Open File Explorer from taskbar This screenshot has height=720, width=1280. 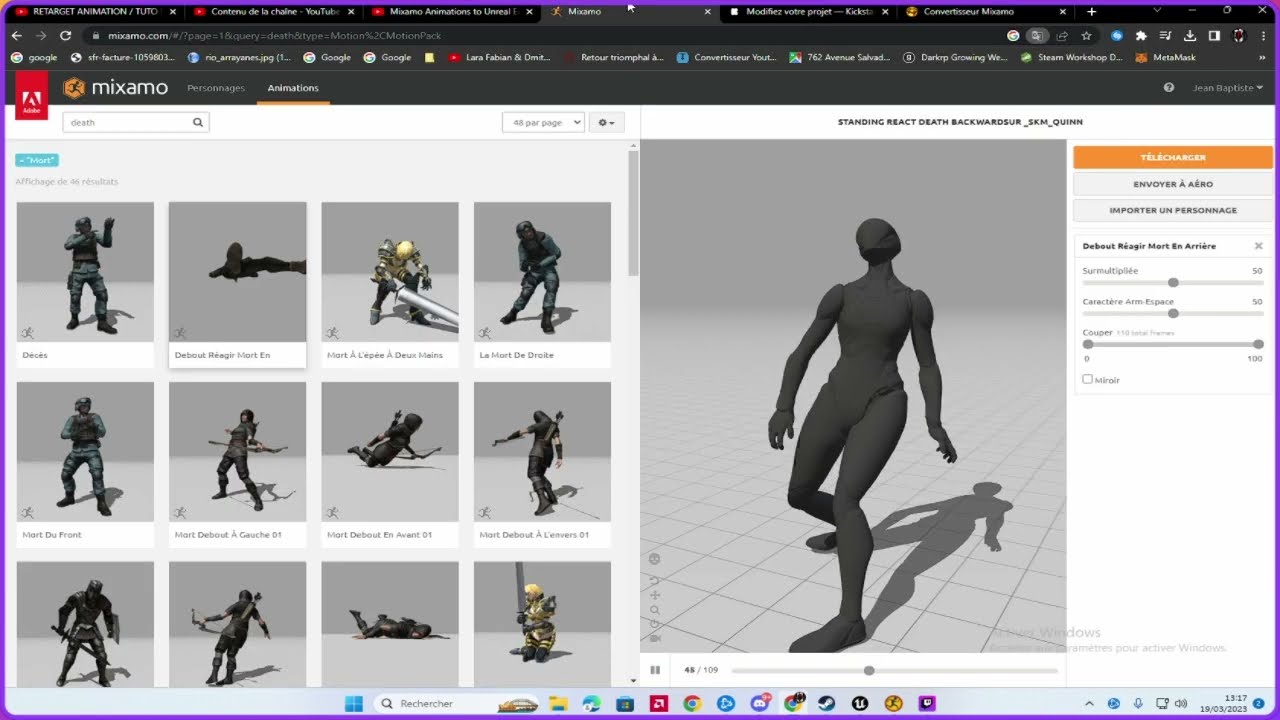pyautogui.click(x=558, y=703)
